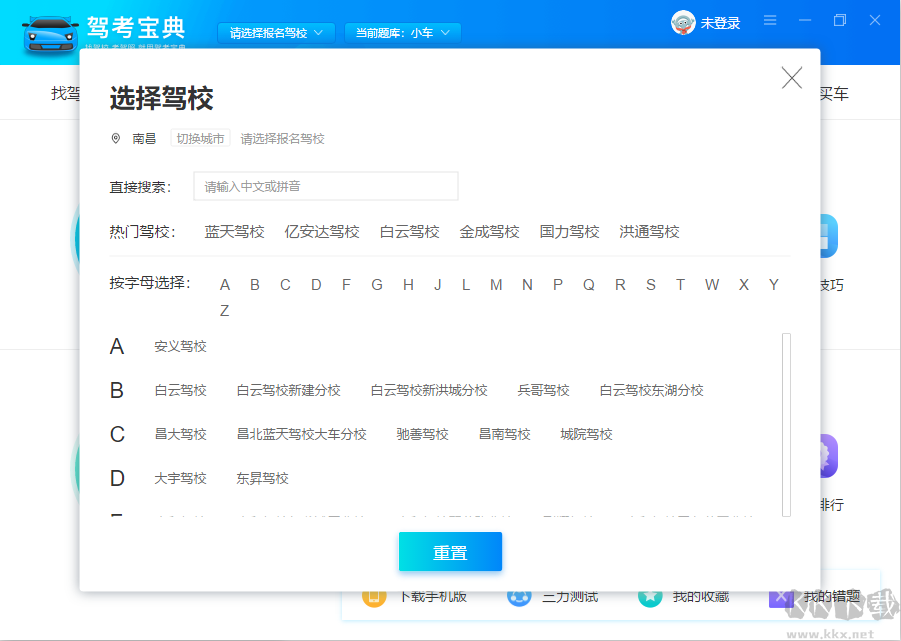The image size is (901, 641).
Task: Click the 驾考宝典 car logo
Action: [50, 32]
